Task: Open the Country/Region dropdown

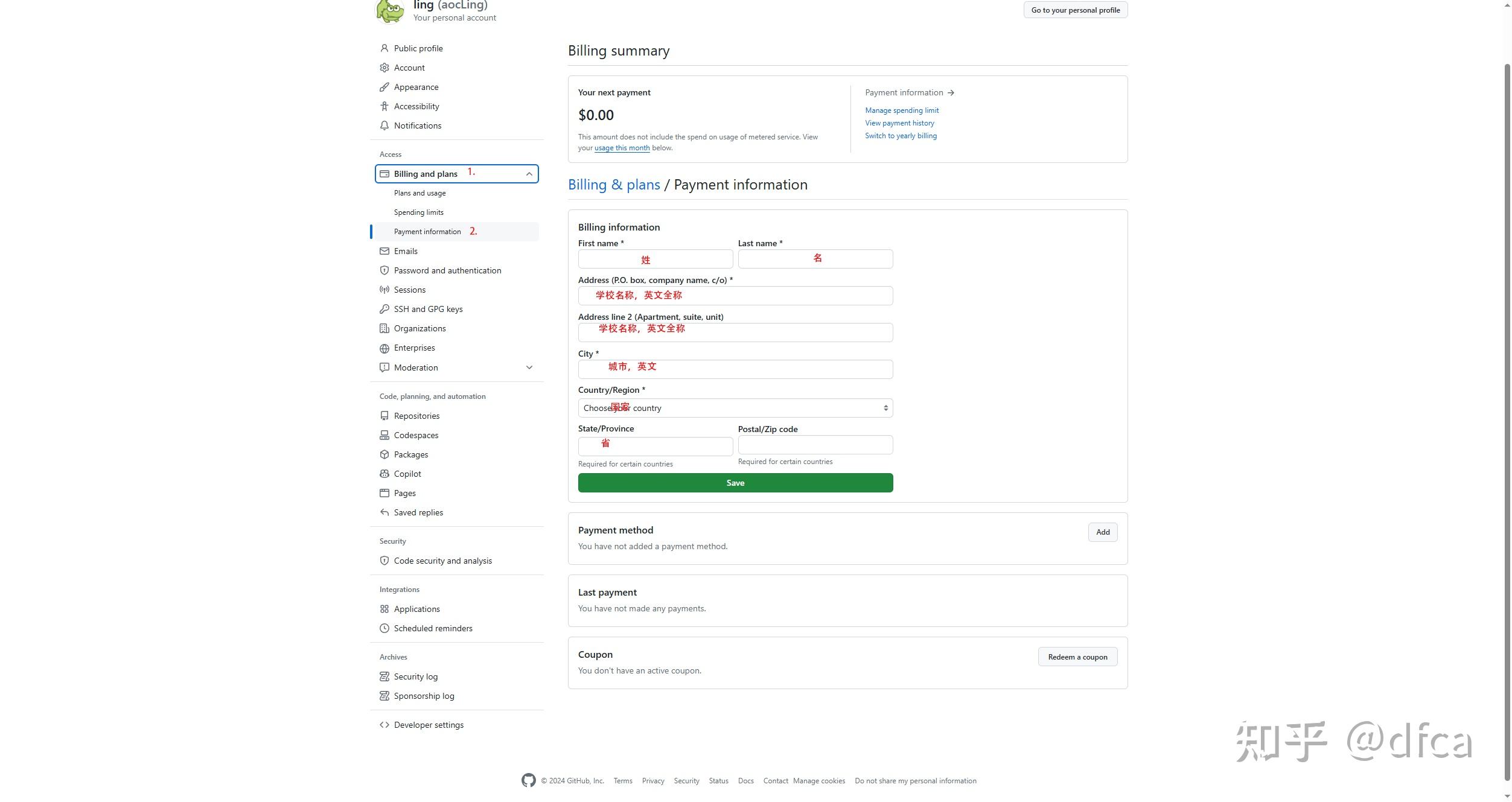Action: pos(735,408)
